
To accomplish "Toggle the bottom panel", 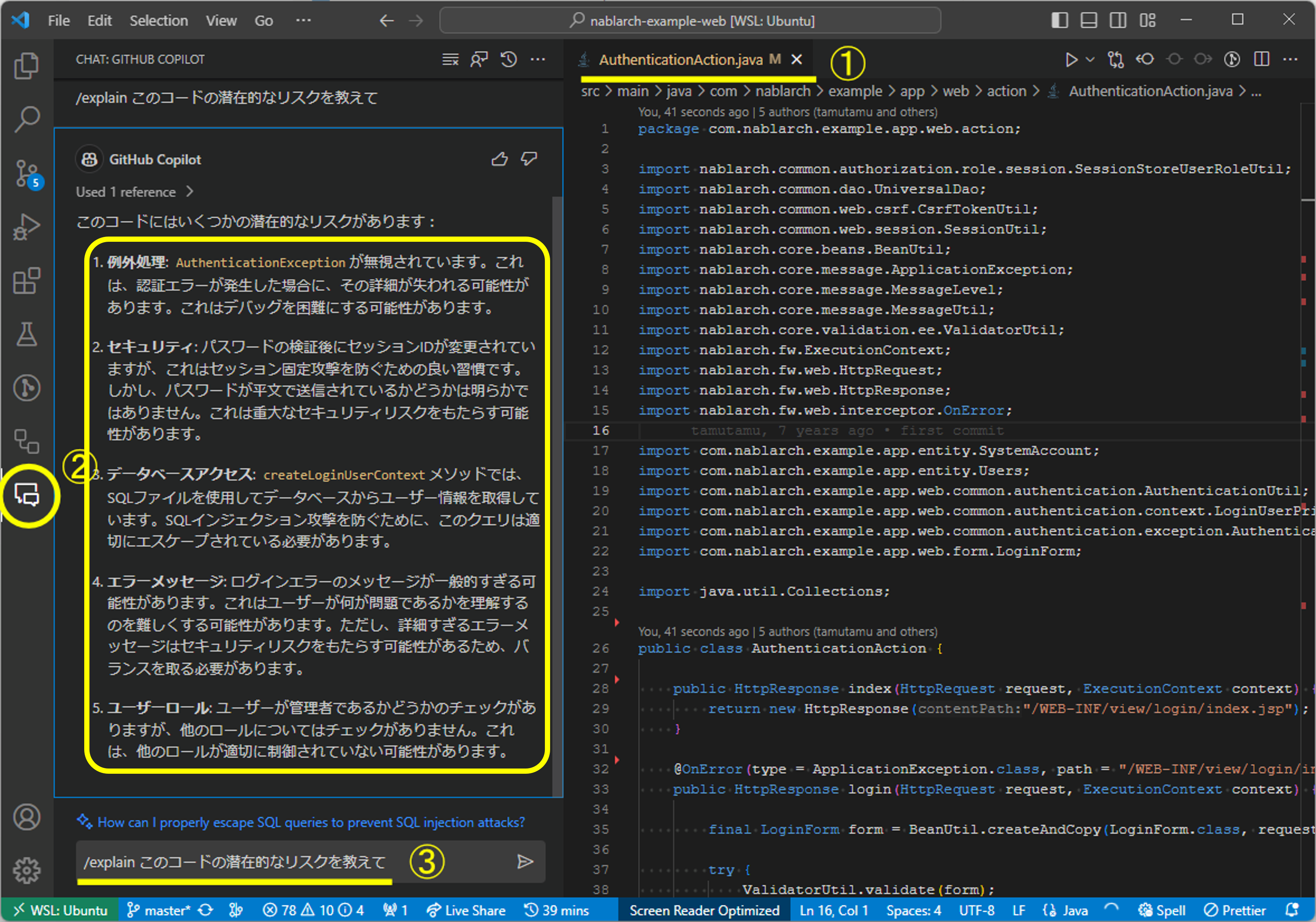I will pyautogui.click(x=1088, y=20).
